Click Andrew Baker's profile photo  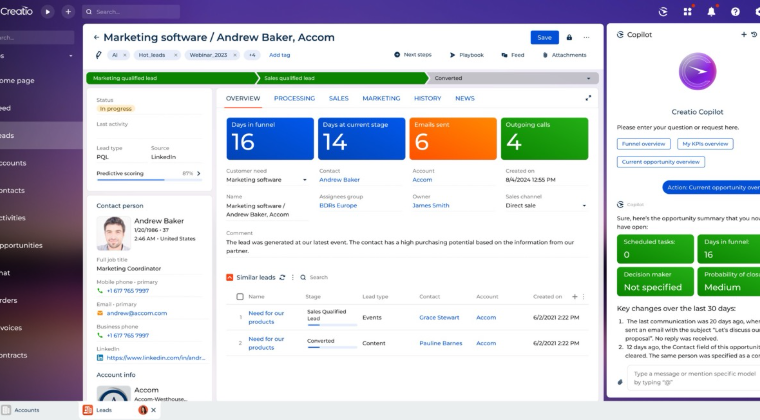click(113, 233)
